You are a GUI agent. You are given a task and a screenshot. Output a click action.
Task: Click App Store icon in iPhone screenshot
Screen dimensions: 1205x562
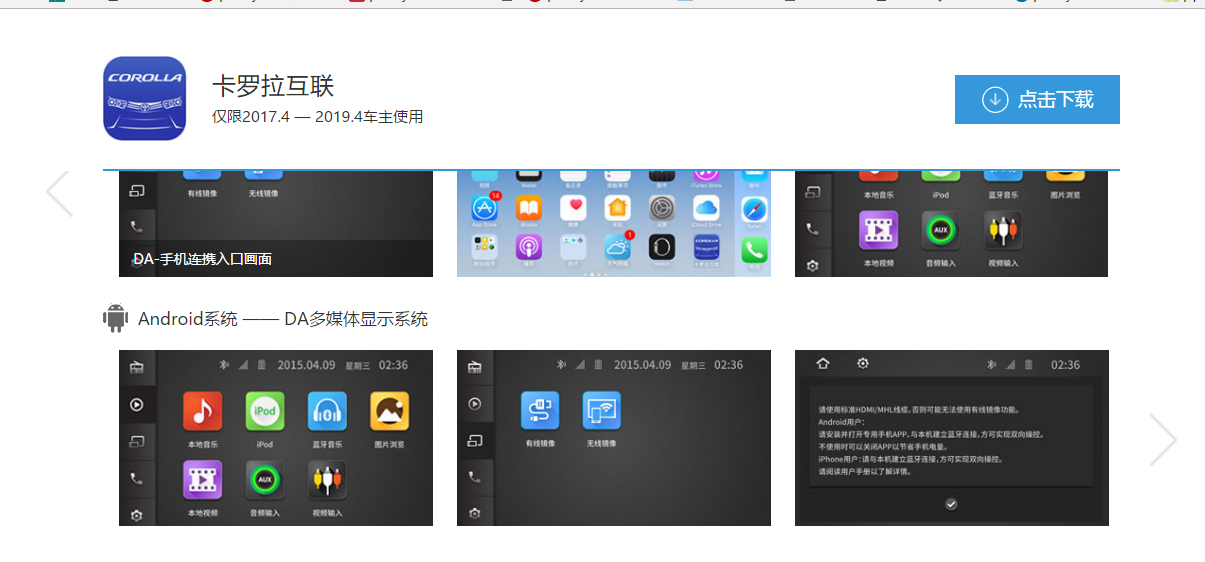[486, 208]
